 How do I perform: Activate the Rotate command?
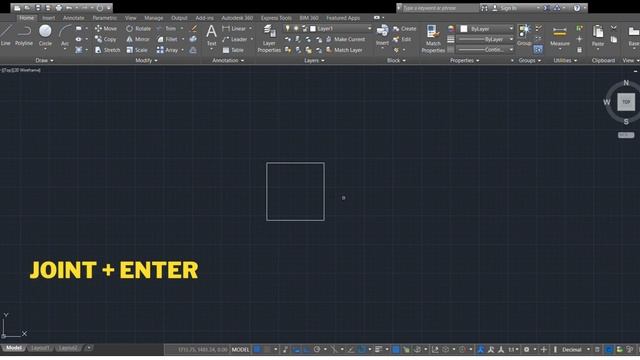click(139, 29)
